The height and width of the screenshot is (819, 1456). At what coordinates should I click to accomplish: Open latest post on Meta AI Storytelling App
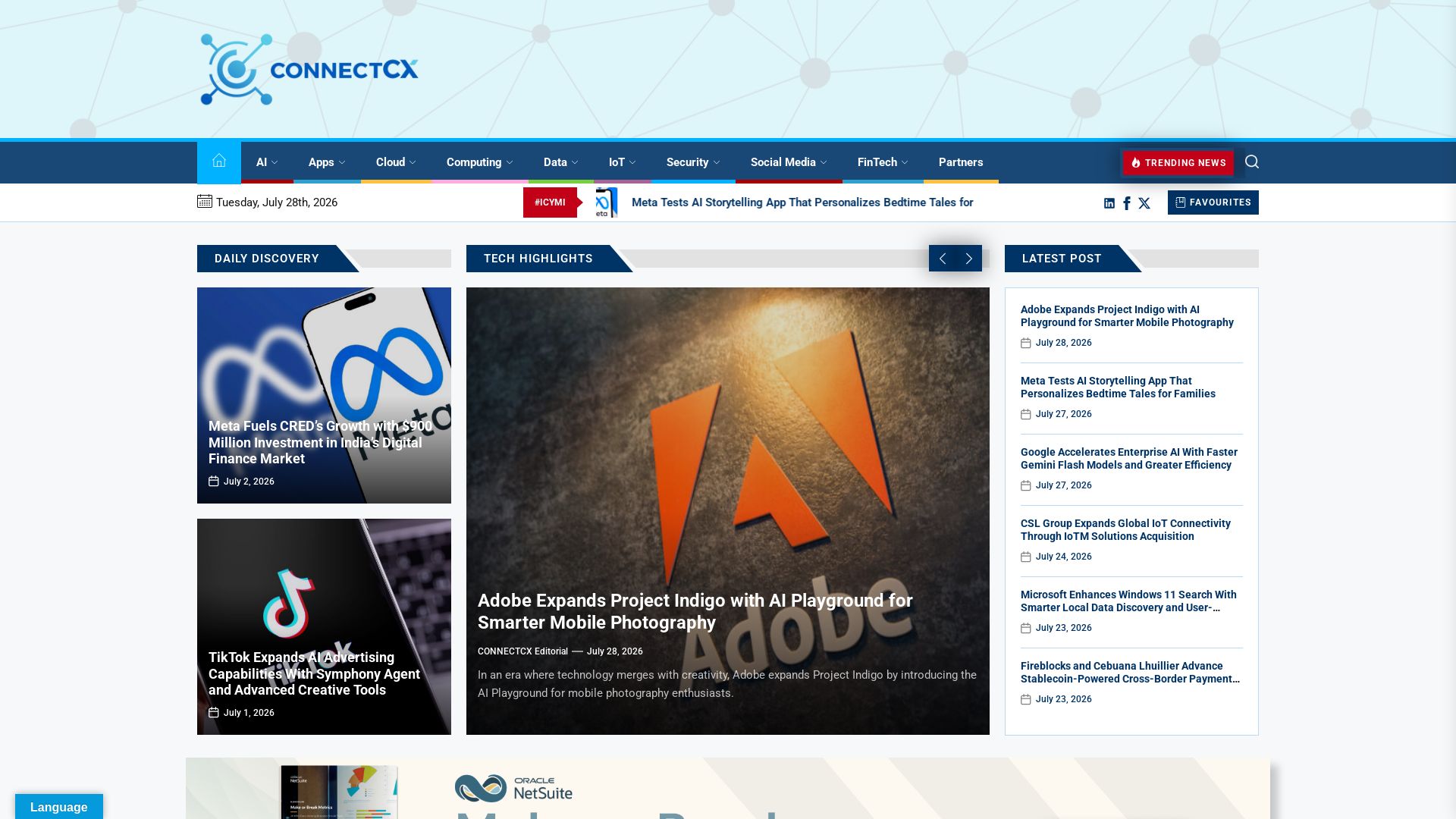click(1118, 388)
